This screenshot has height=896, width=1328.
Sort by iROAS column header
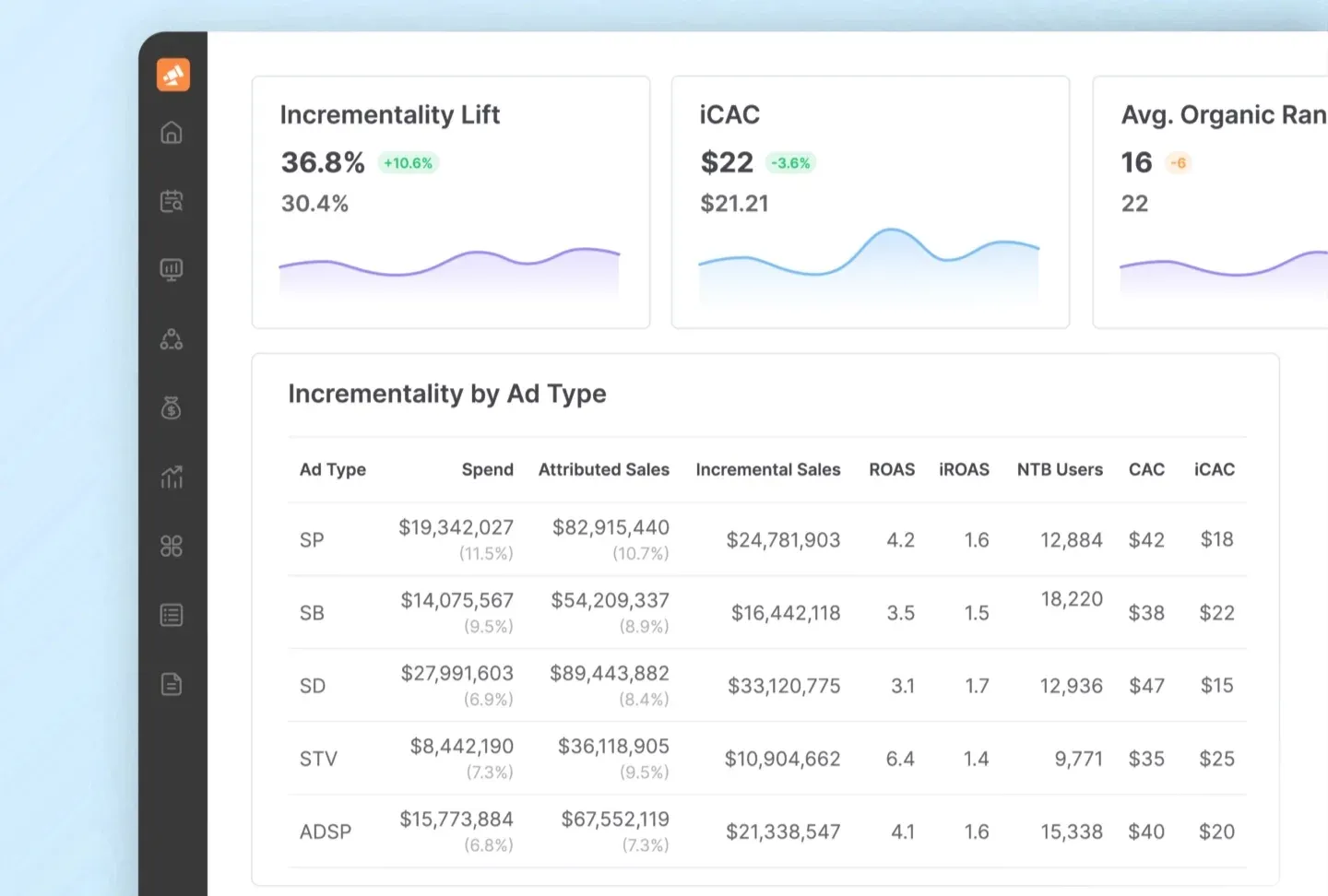click(964, 469)
